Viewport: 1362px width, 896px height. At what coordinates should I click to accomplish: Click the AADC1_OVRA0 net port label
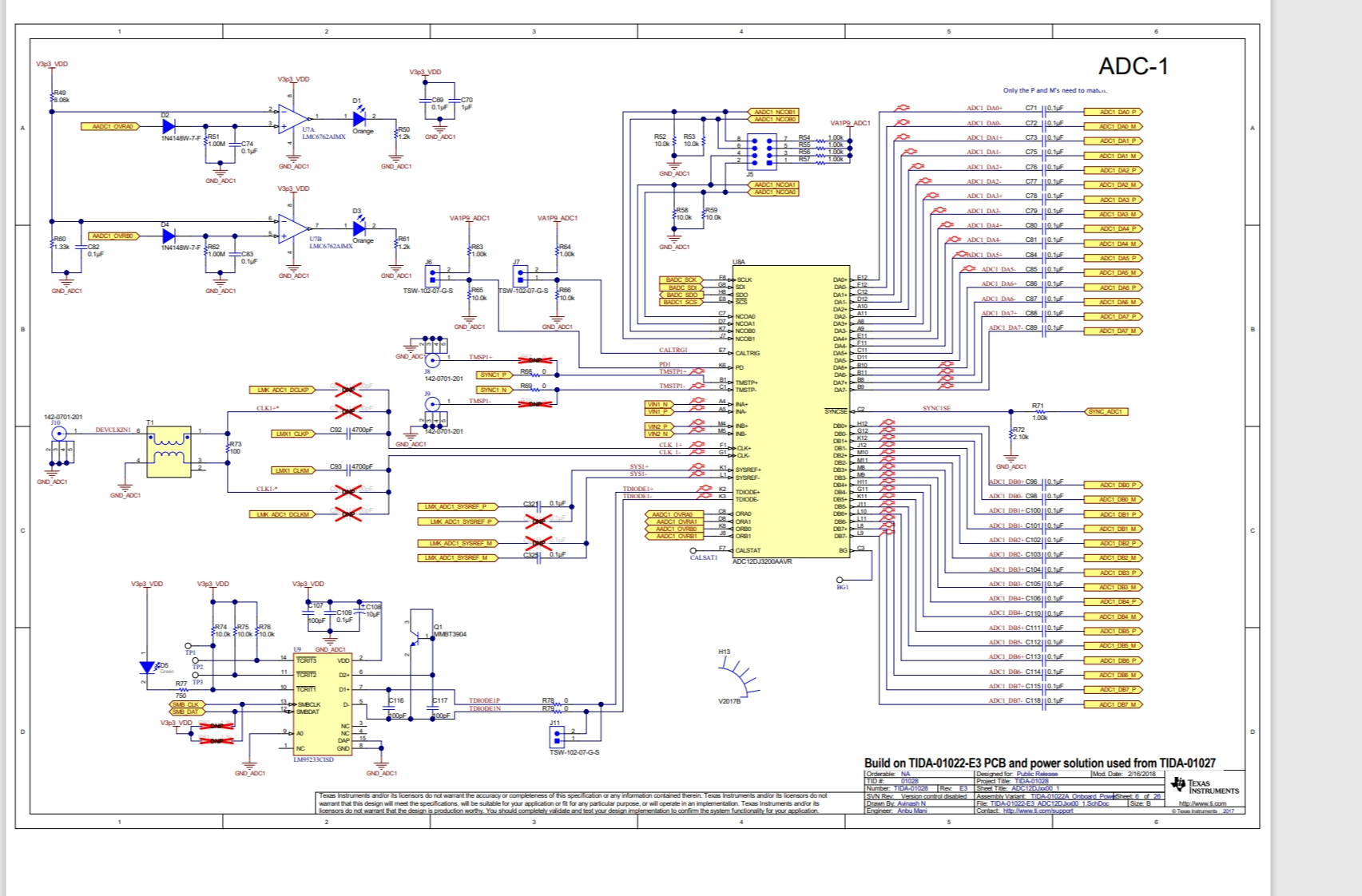click(110, 126)
